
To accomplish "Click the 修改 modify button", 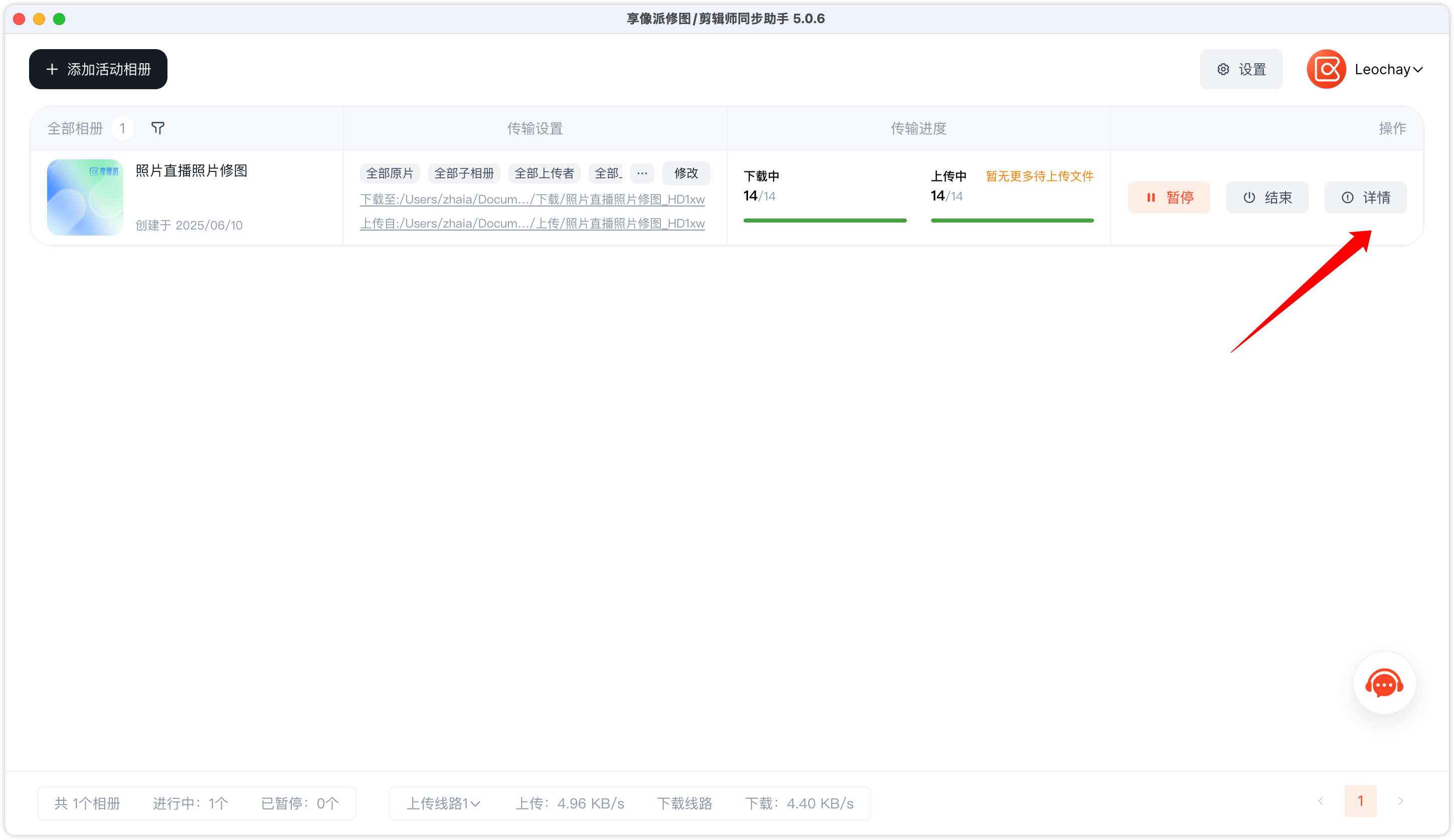I will [x=686, y=173].
